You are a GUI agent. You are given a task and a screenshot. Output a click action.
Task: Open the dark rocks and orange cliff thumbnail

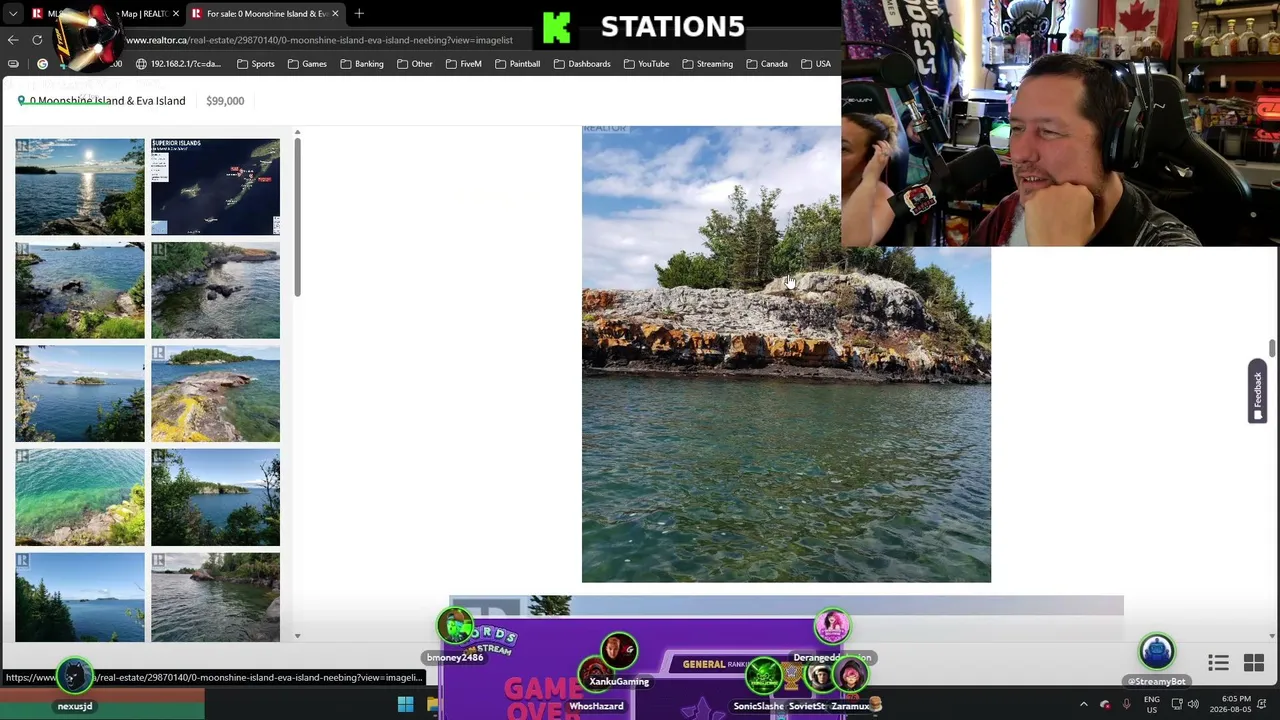click(216, 291)
